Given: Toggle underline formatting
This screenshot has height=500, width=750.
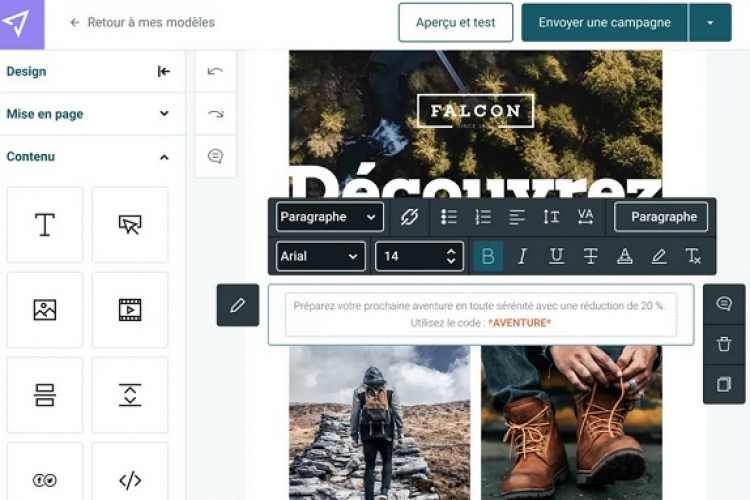Looking at the screenshot, I should (x=556, y=256).
